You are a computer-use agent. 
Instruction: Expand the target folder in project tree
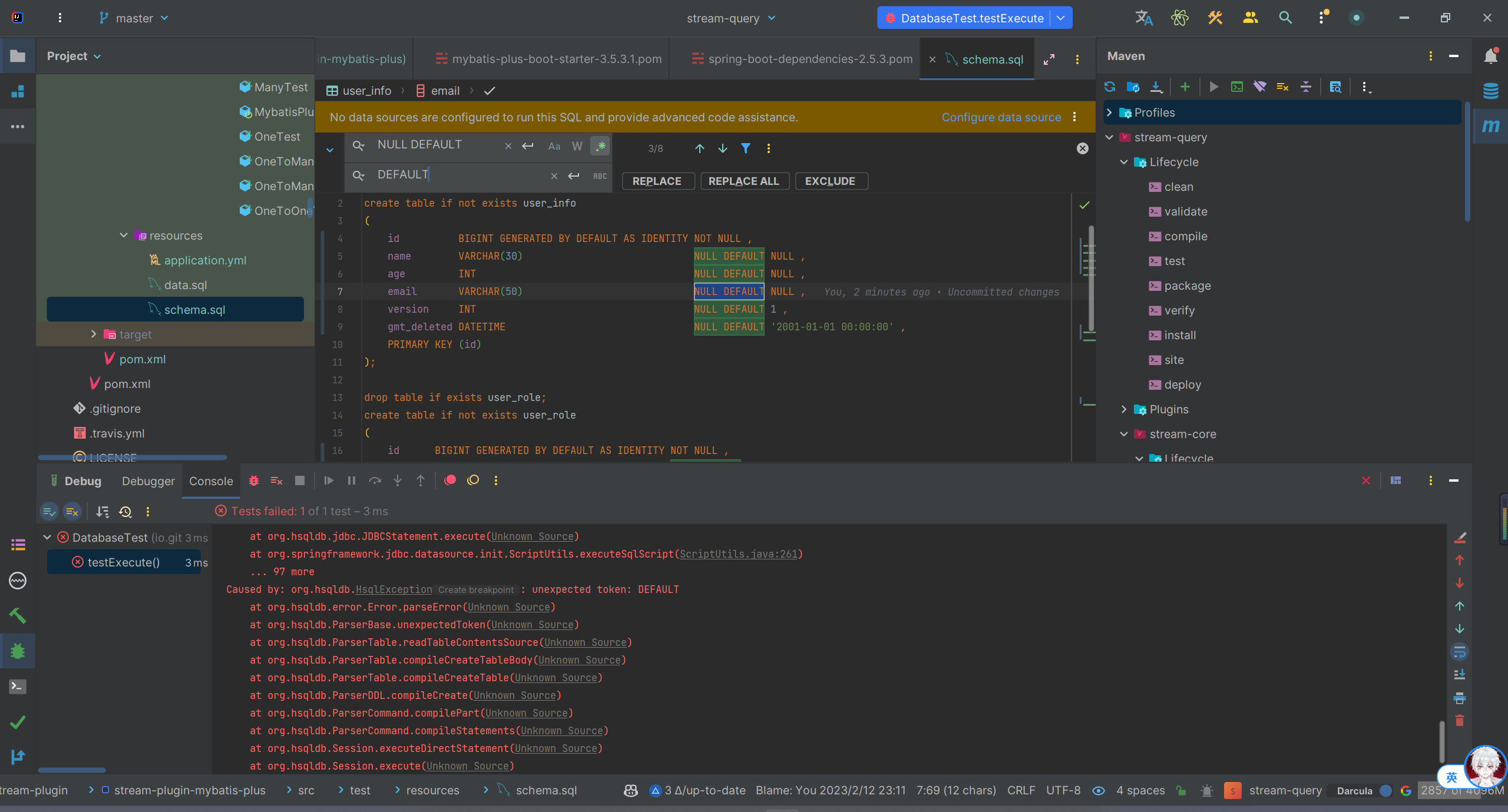(x=94, y=334)
